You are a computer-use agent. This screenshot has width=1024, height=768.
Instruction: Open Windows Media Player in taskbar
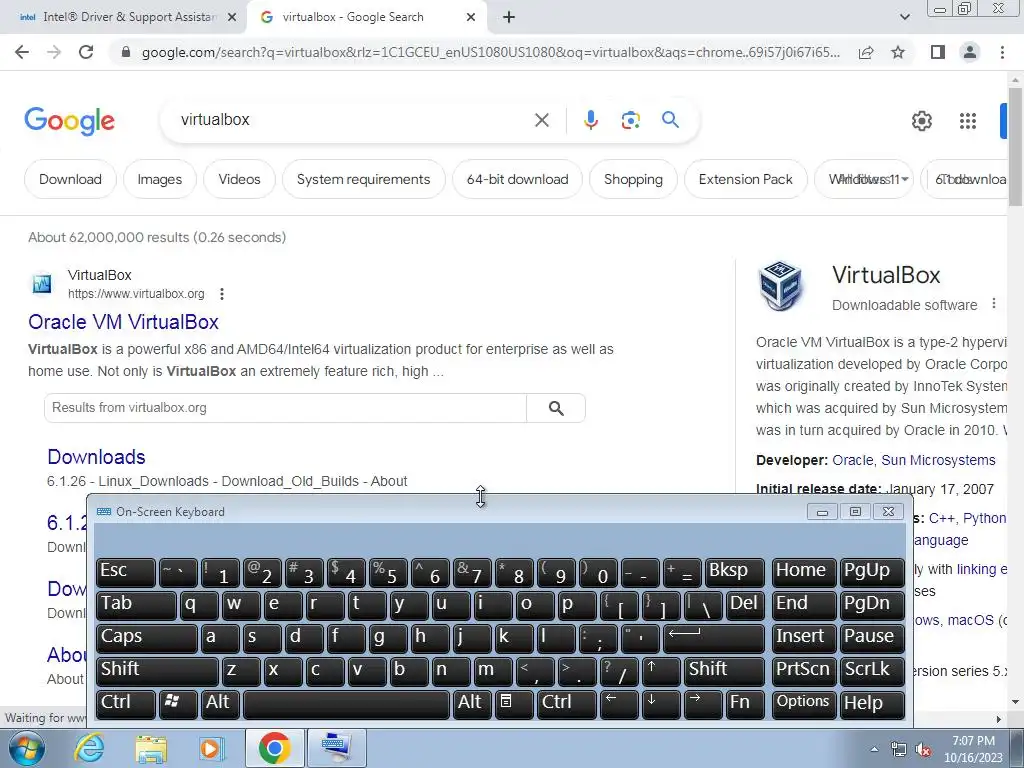point(212,748)
